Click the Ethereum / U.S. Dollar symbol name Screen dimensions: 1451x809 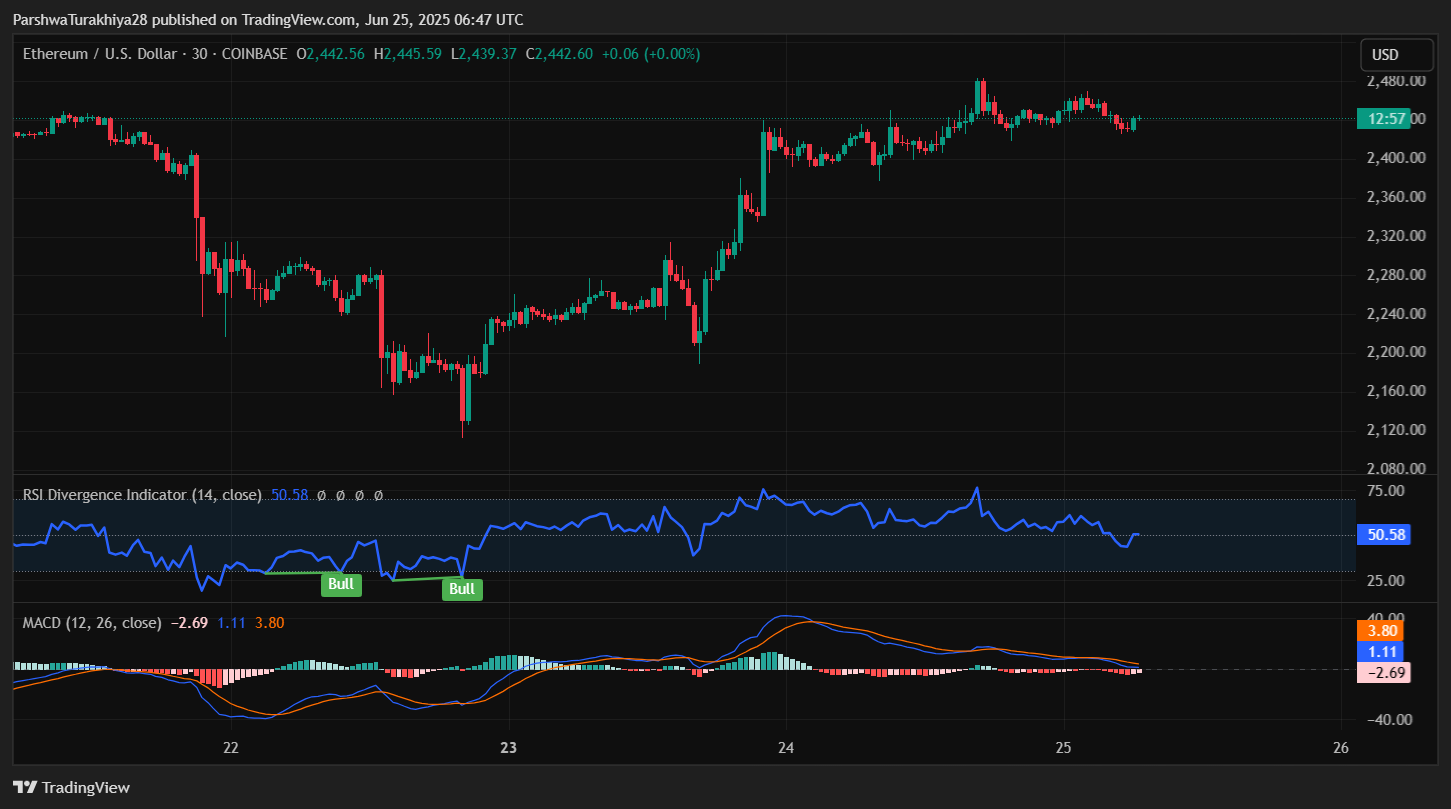(x=98, y=54)
